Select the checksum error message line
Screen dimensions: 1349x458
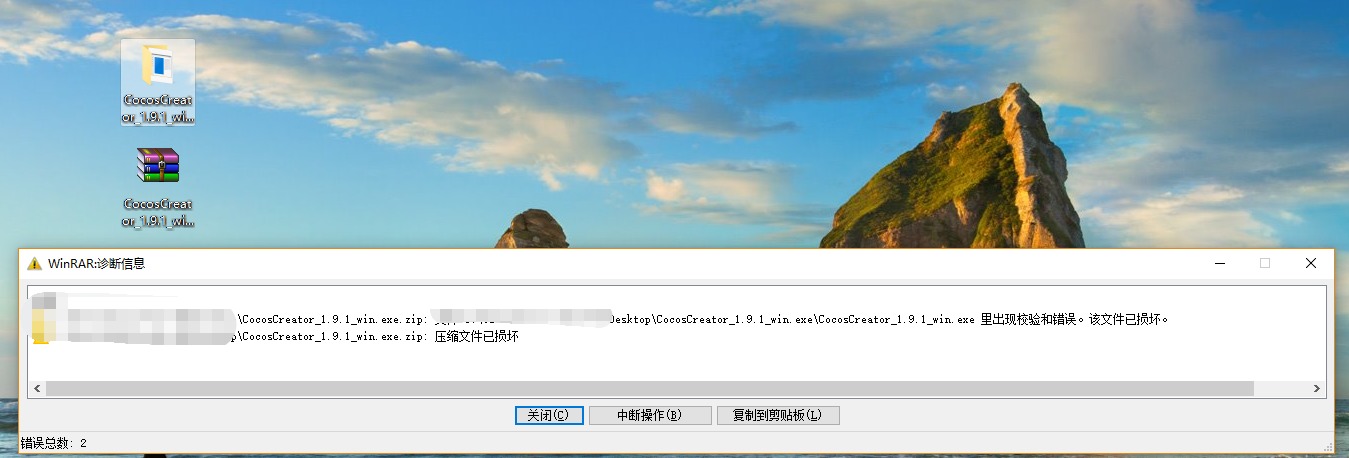[x=600, y=319]
